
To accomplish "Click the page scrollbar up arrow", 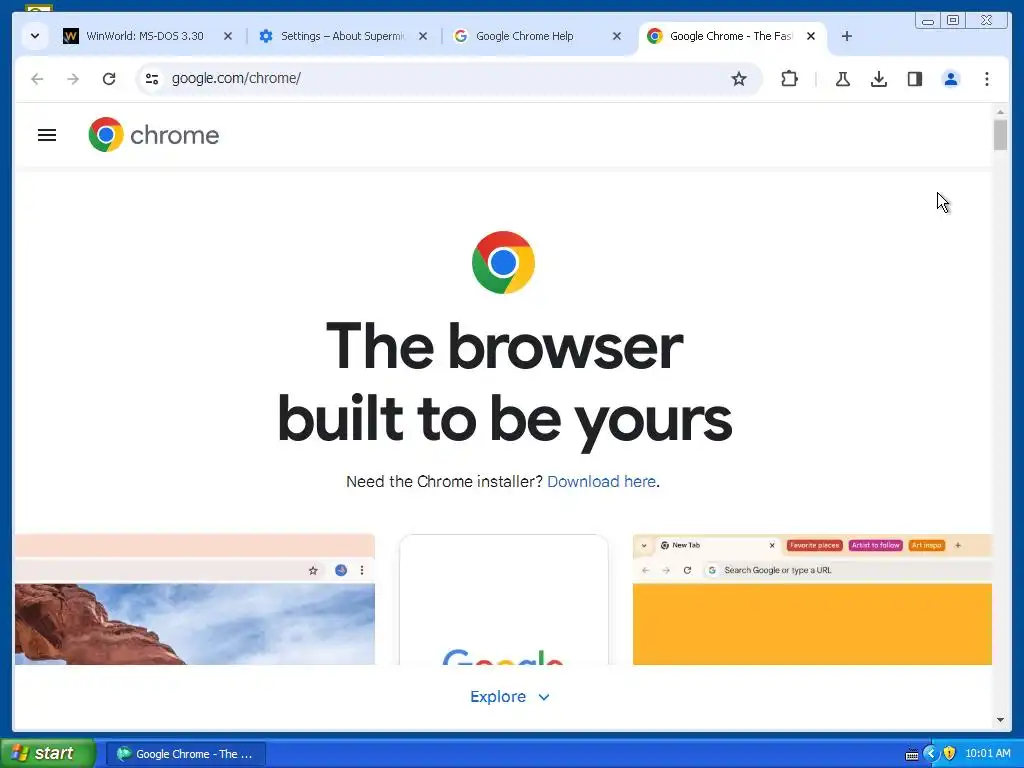I will [x=1000, y=112].
